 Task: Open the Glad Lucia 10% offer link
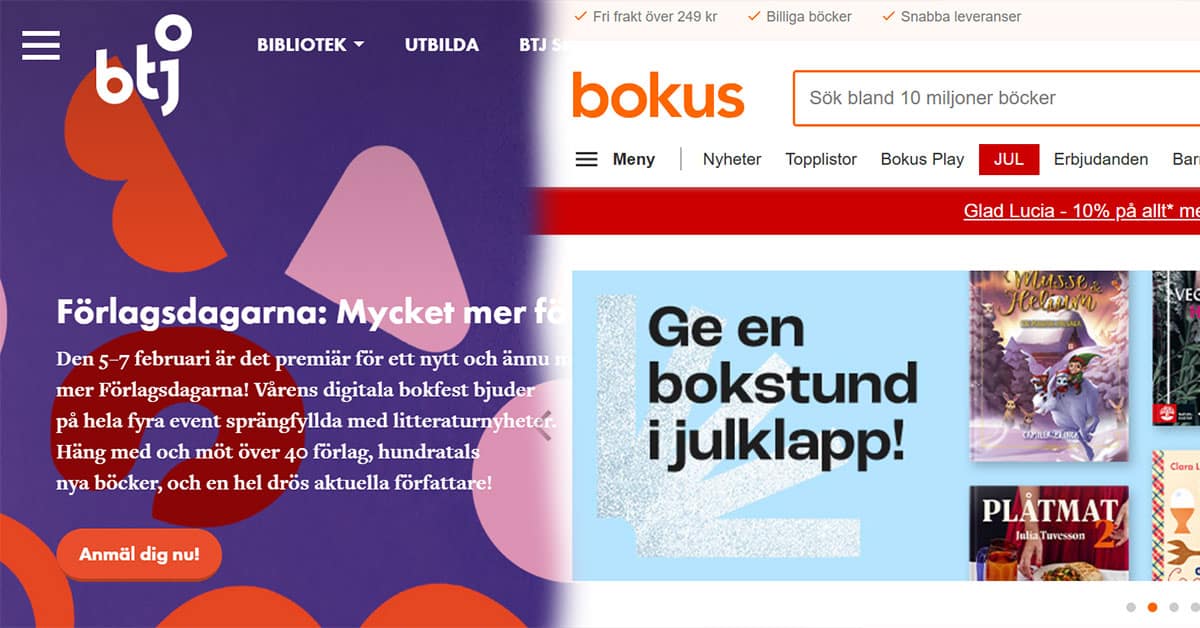tap(1081, 211)
